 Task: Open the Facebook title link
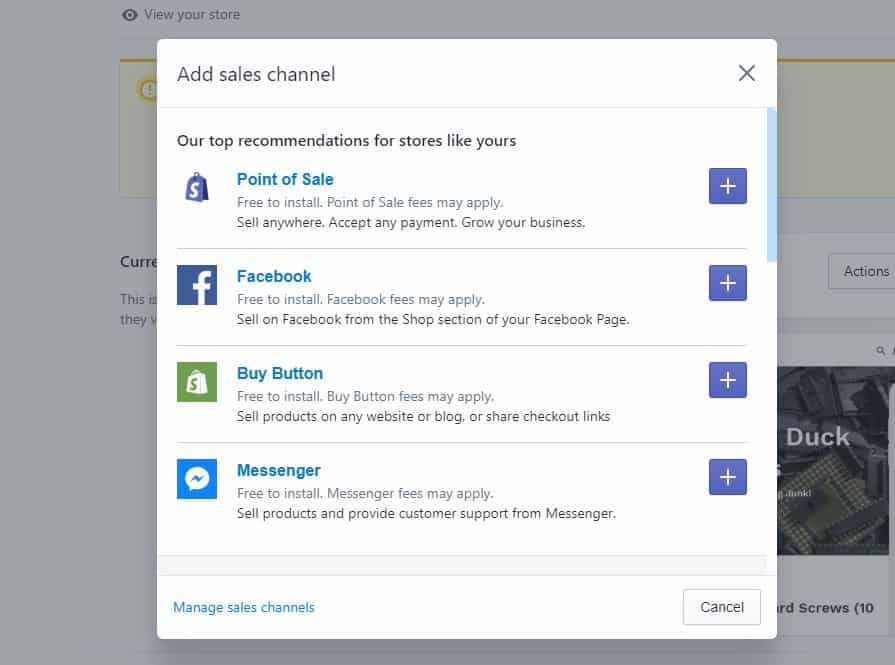[274, 276]
